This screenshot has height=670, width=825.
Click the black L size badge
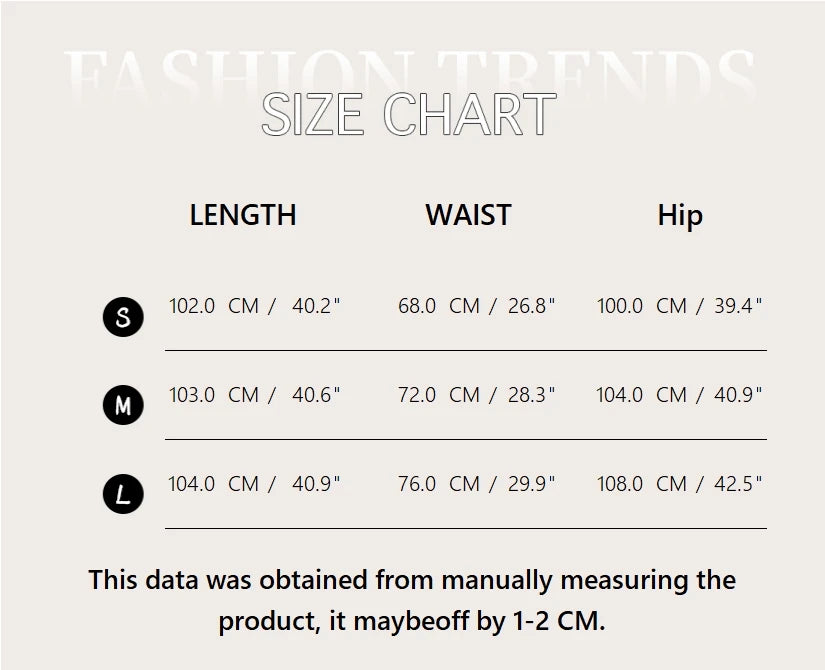[x=123, y=494]
